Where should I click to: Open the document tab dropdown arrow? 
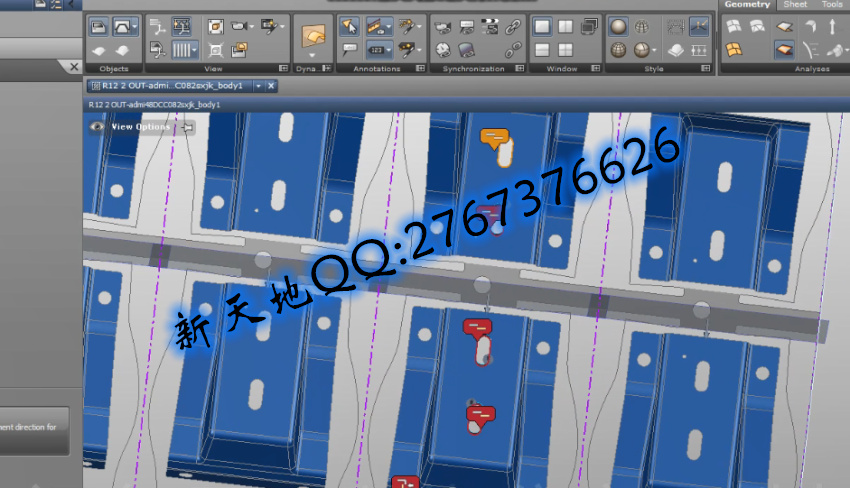click(258, 87)
